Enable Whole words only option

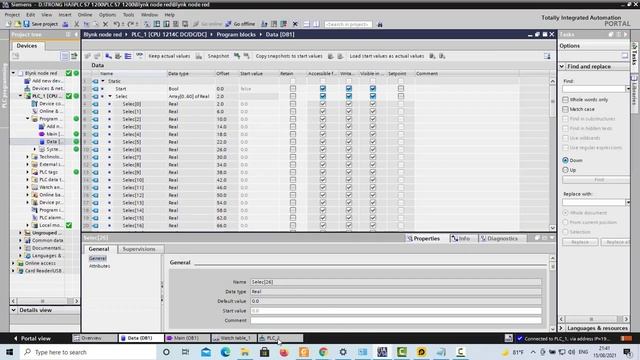[x=565, y=100]
